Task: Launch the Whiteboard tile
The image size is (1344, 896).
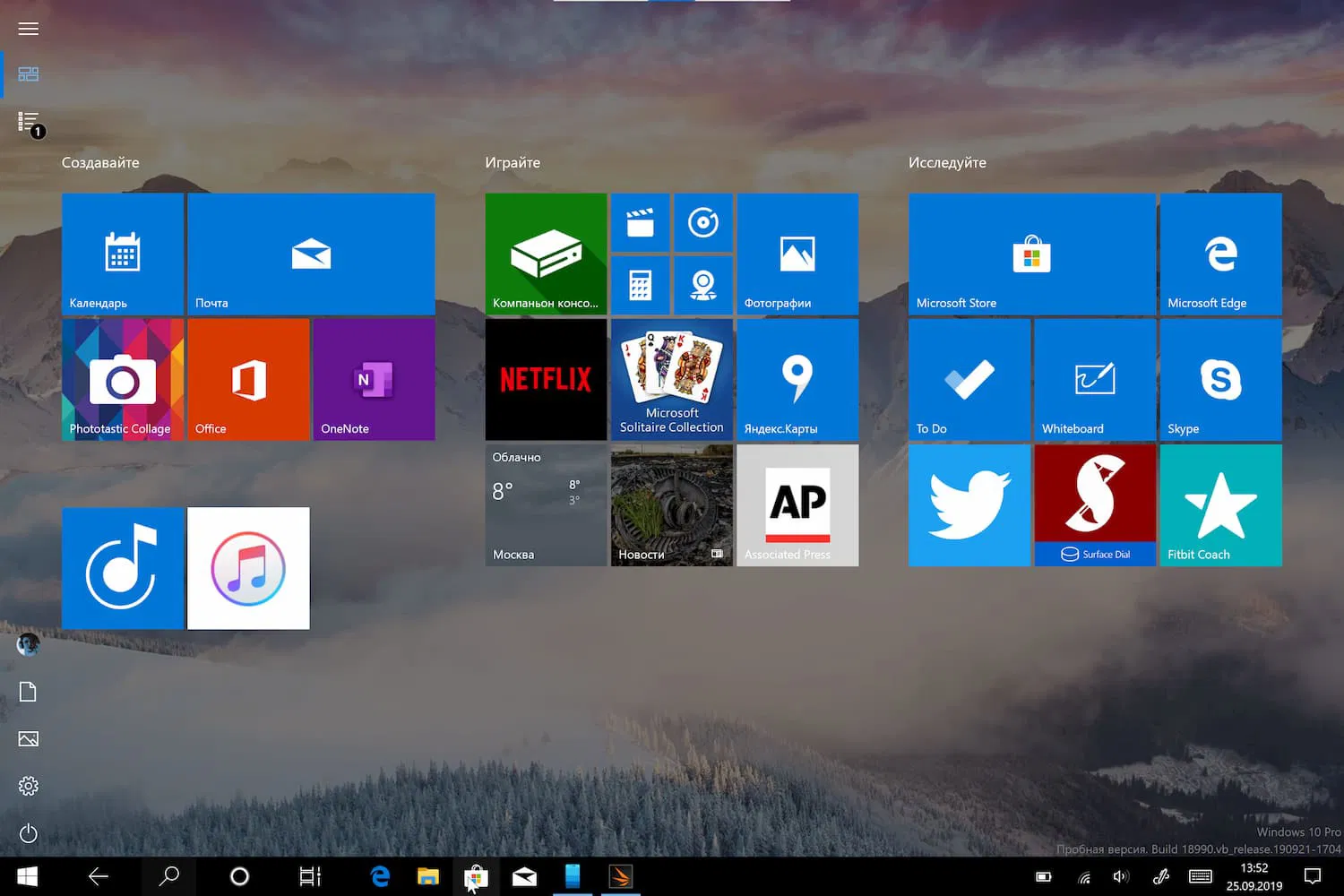Action: point(1094,379)
